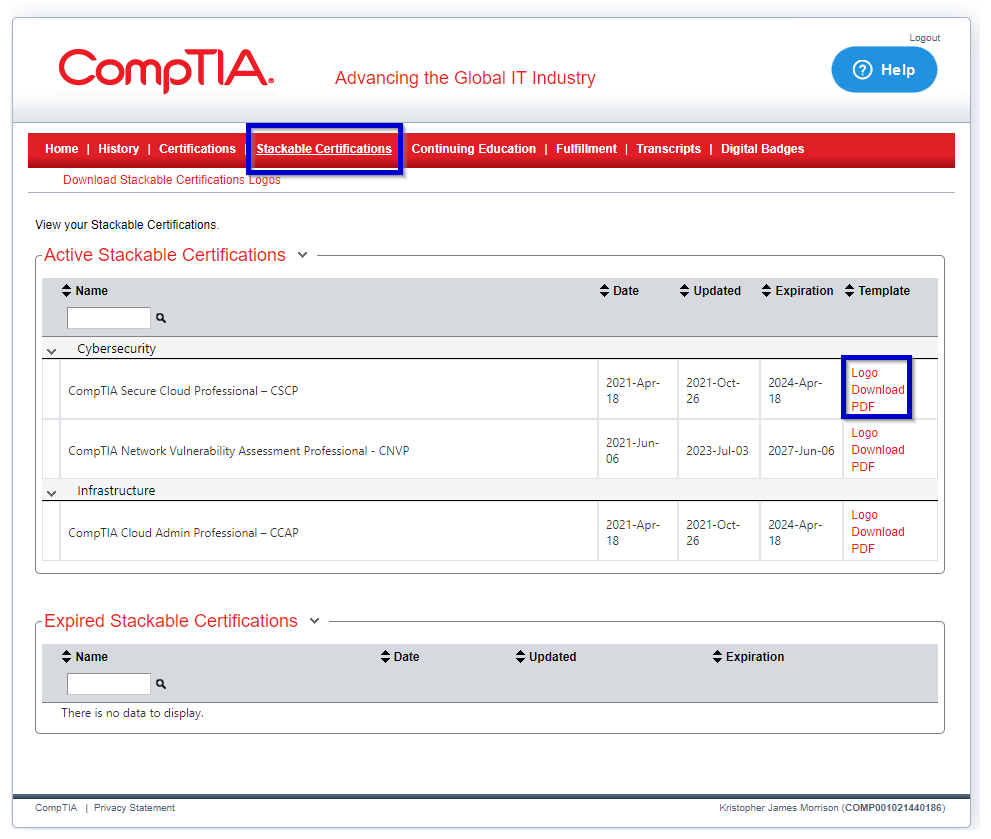The width and height of the screenshot is (991, 839).
Task: Sort active certifications by Updated
Action: click(x=710, y=291)
